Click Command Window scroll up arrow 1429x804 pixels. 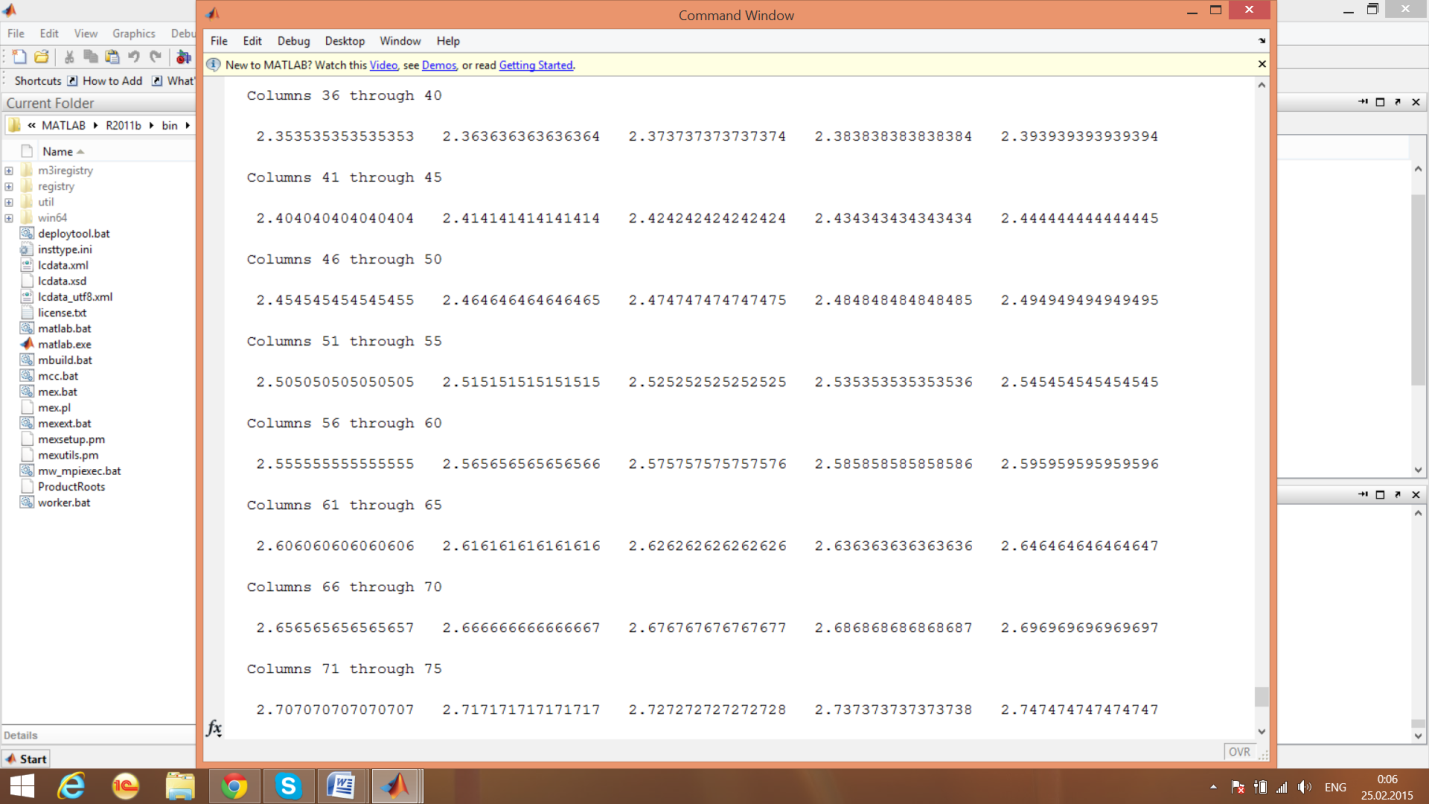pos(1262,85)
